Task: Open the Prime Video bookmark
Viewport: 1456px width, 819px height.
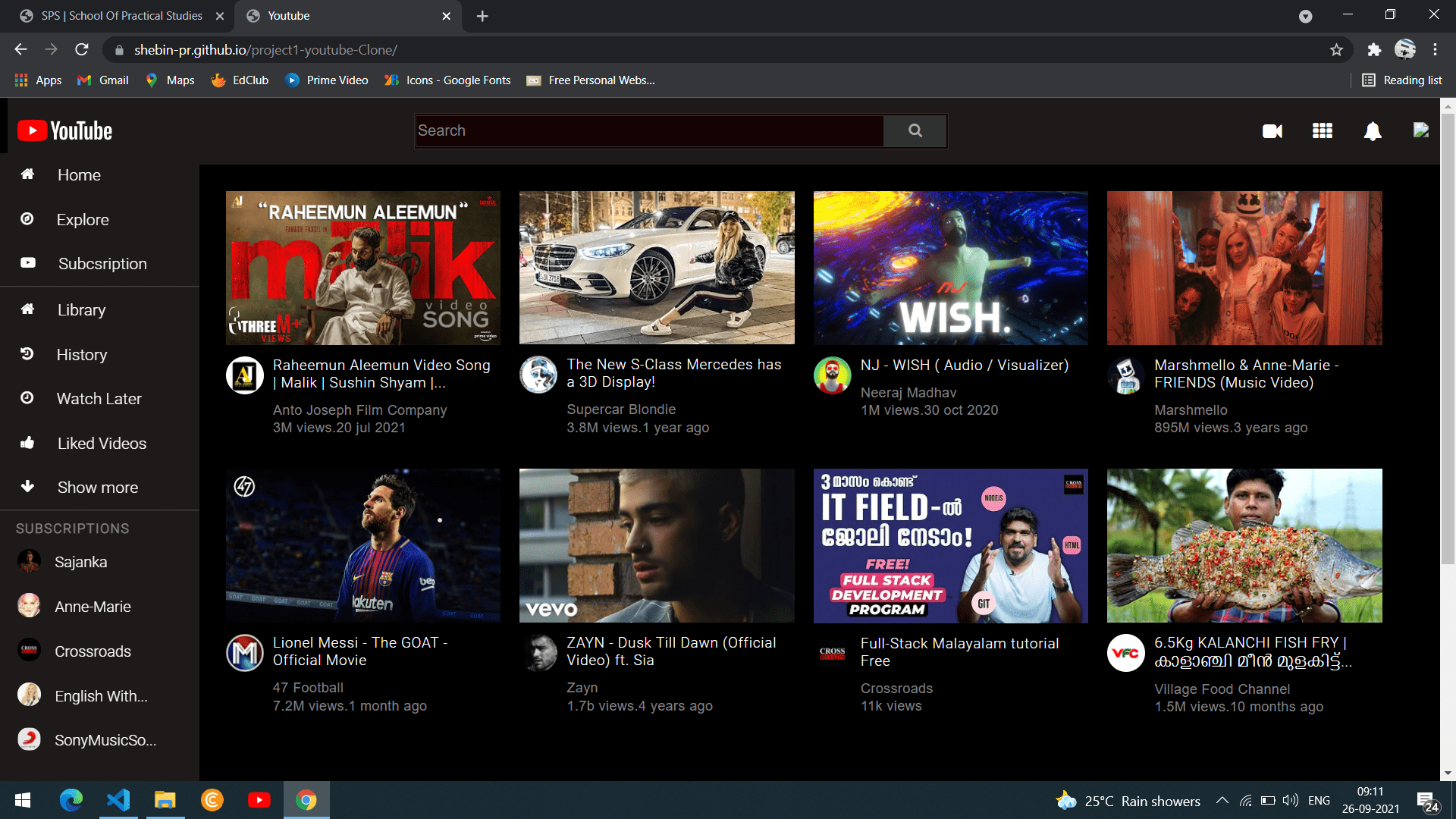Action: point(327,80)
